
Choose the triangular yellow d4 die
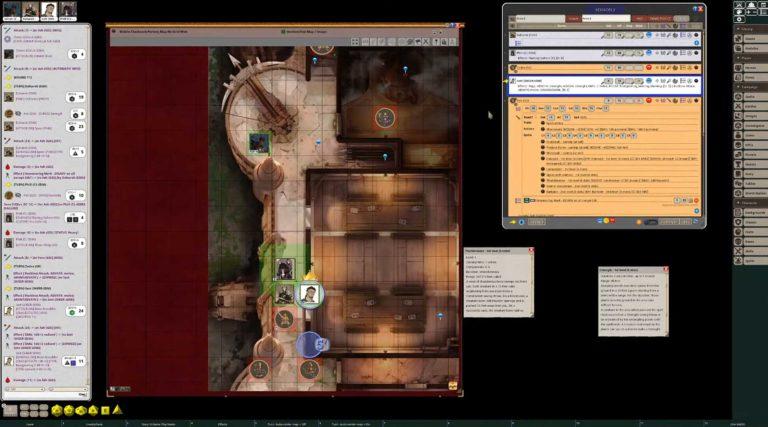point(118,410)
